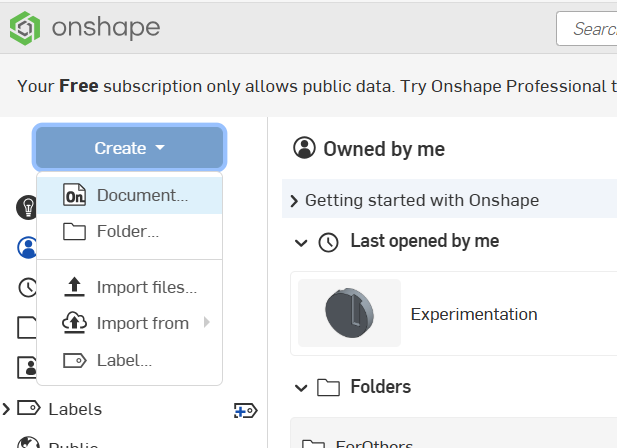Click the clock icon in sidebar
Screen dimensions: 617x448
pos(26,287)
